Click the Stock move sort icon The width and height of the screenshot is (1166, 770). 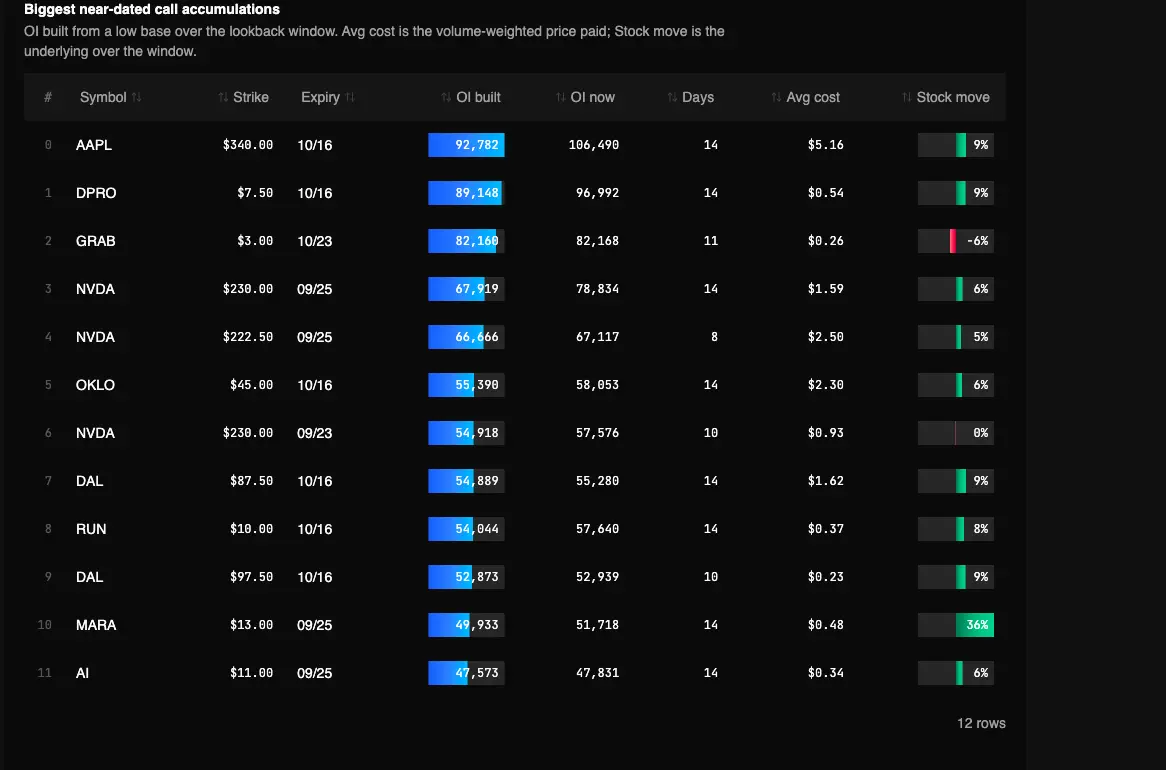point(906,97)
